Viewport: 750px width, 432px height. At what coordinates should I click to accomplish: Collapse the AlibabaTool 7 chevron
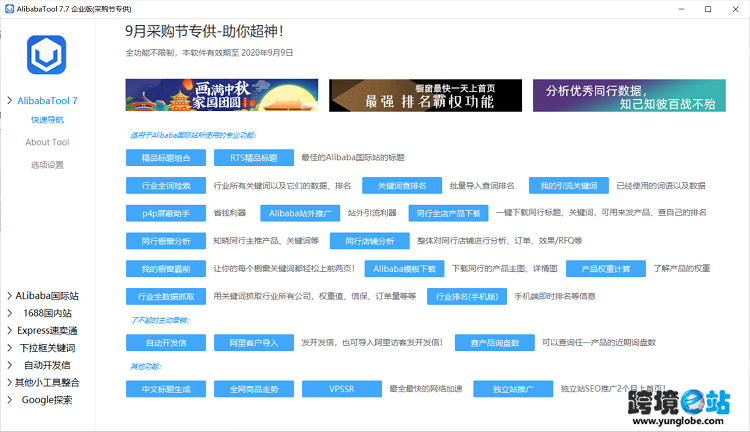(10, 100)
